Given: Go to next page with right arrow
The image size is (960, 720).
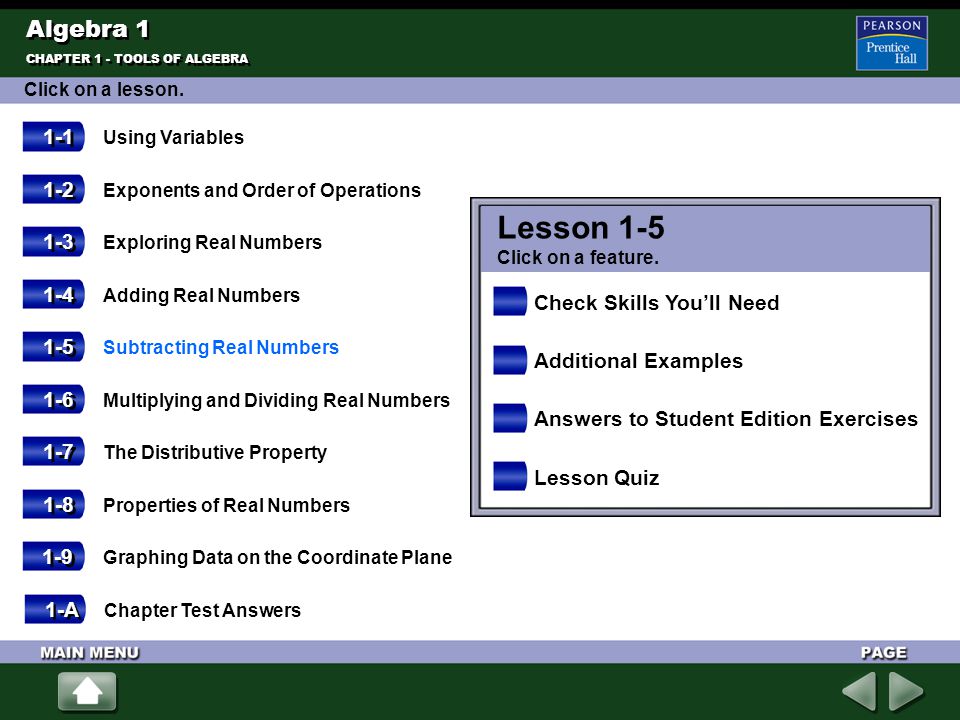Looking at the screenshot, I should pyautogui.click(x=906, y=692).
